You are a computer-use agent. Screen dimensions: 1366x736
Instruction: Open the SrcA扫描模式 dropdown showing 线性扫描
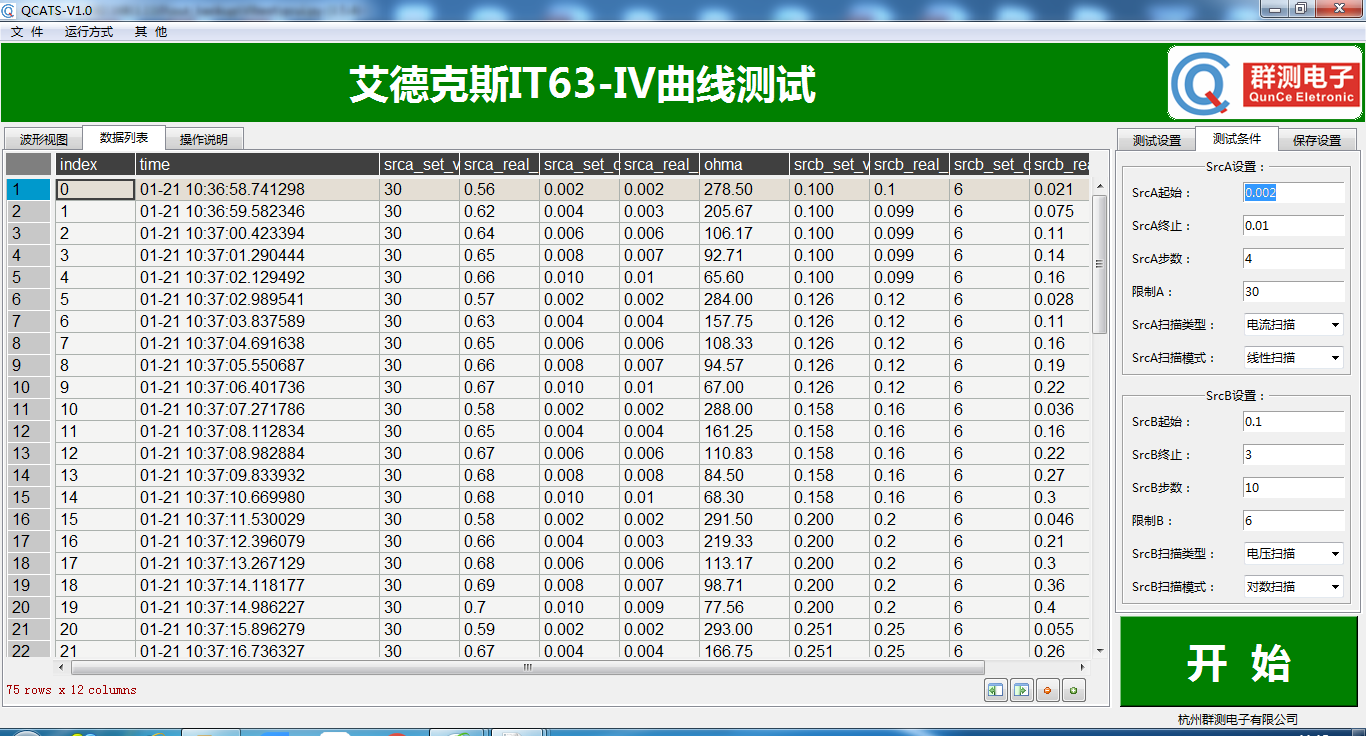point(1292,358)
